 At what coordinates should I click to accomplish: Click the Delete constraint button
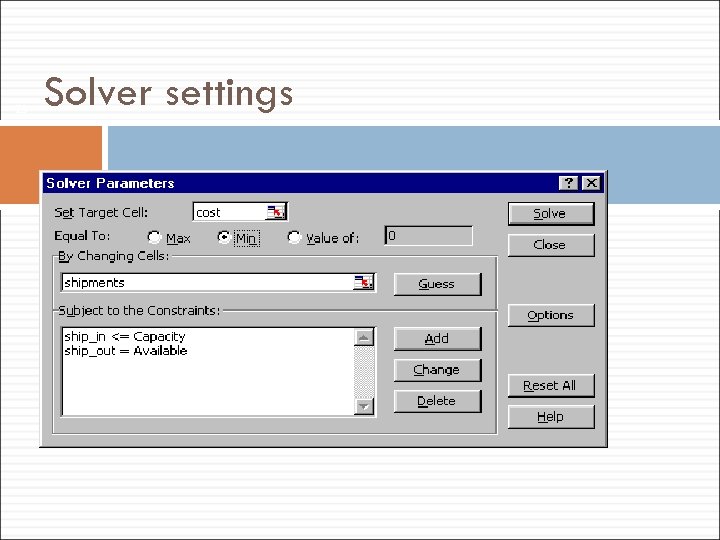coord(438,401)
